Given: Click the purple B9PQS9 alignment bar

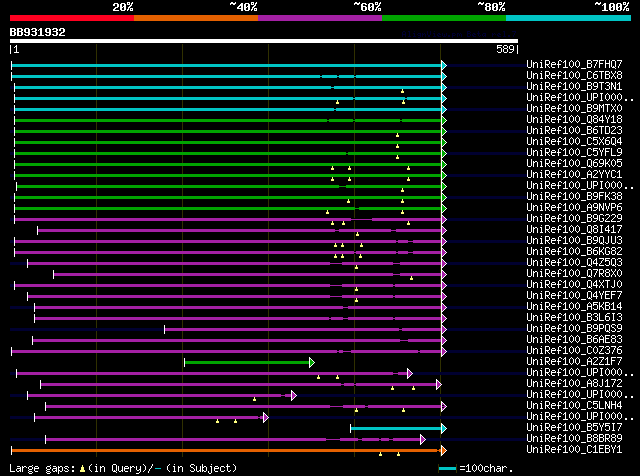Looking at the screenshot, I should pos(303,329).
